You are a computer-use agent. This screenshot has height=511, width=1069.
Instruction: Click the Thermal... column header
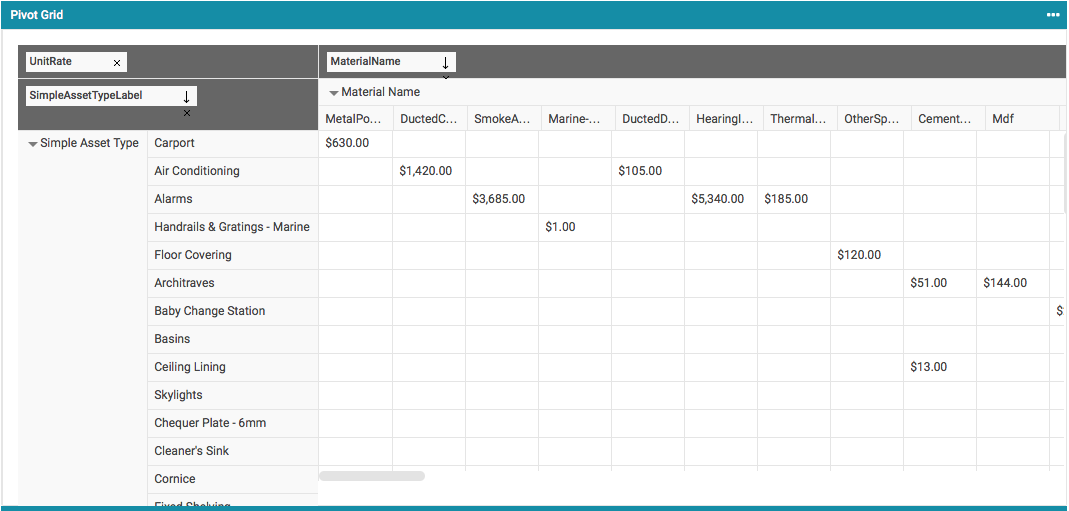coord(800,119)
